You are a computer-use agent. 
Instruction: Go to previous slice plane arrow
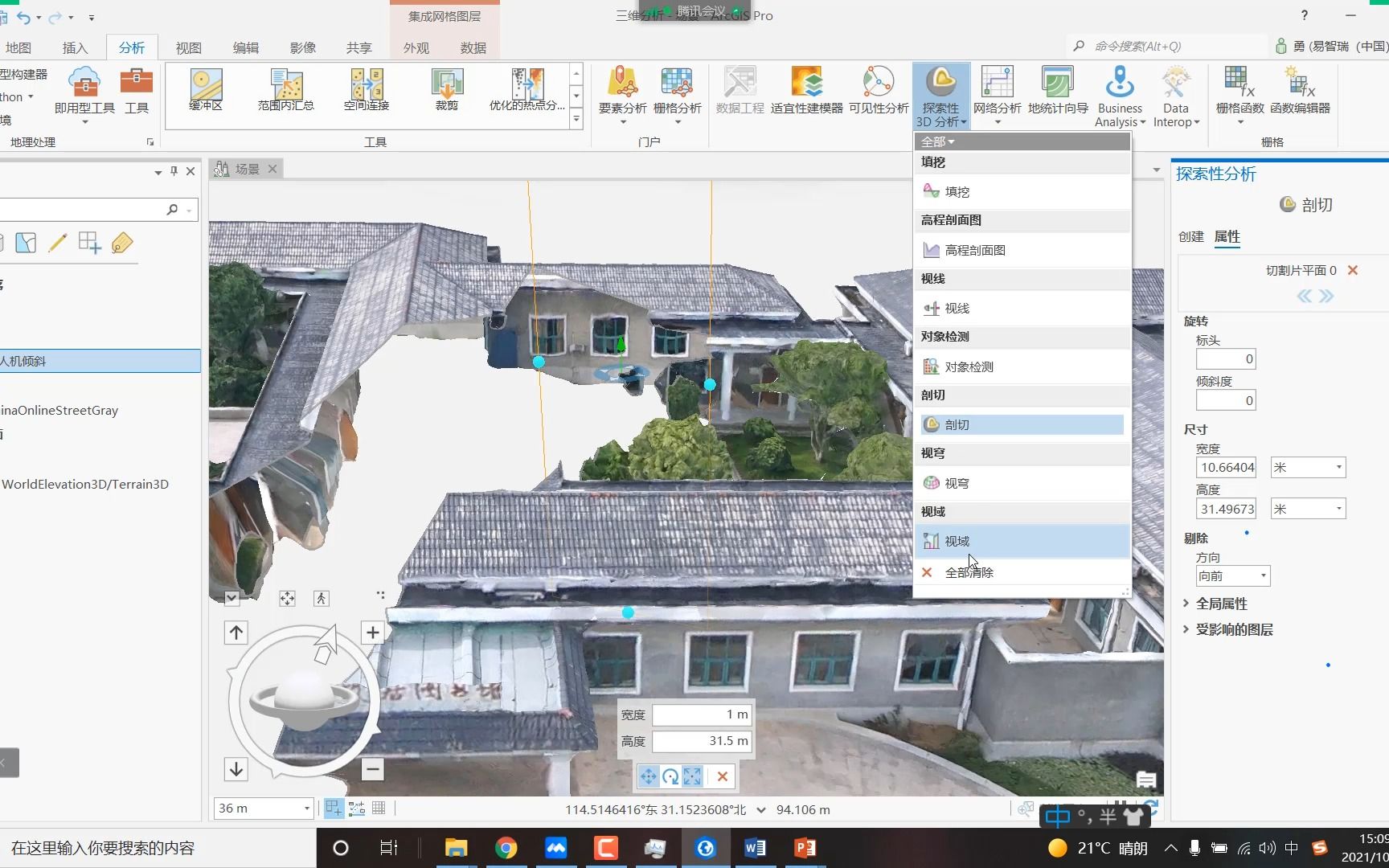(1304, 296)
